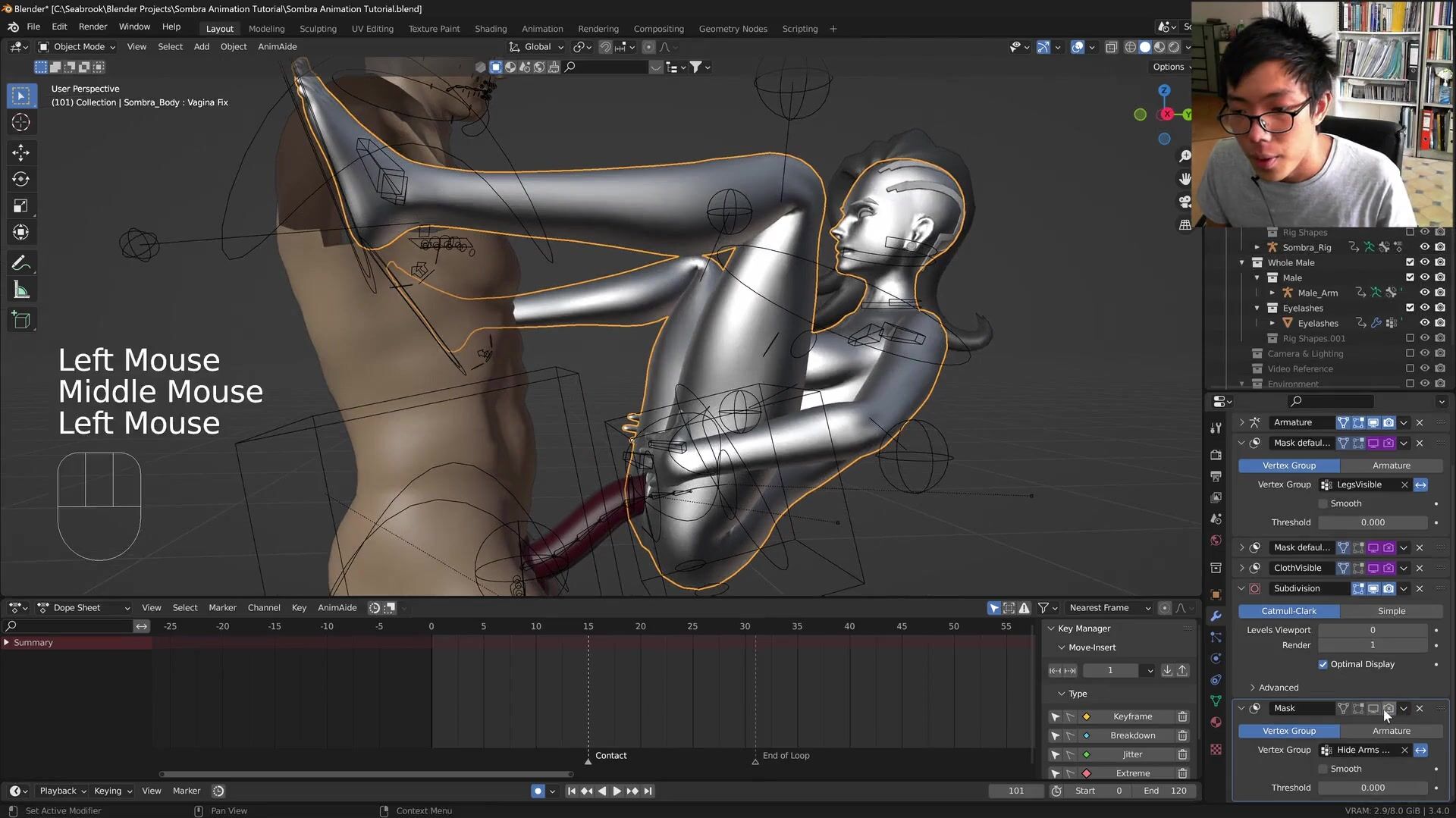The height and width of the screenshot is (818, 1456).
Task: Expand the Advanced section of Subdivision
Action: pyautogui.click(x=1278, y=688)
